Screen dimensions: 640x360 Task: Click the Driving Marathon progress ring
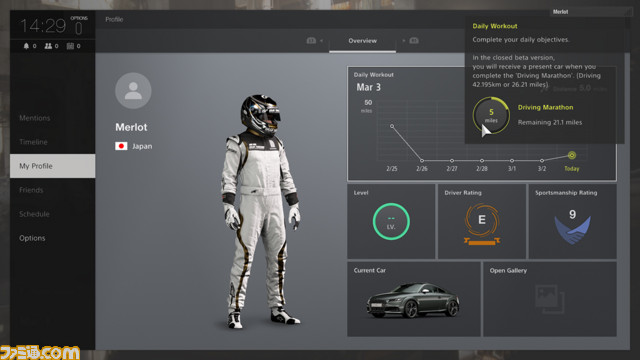491,115
